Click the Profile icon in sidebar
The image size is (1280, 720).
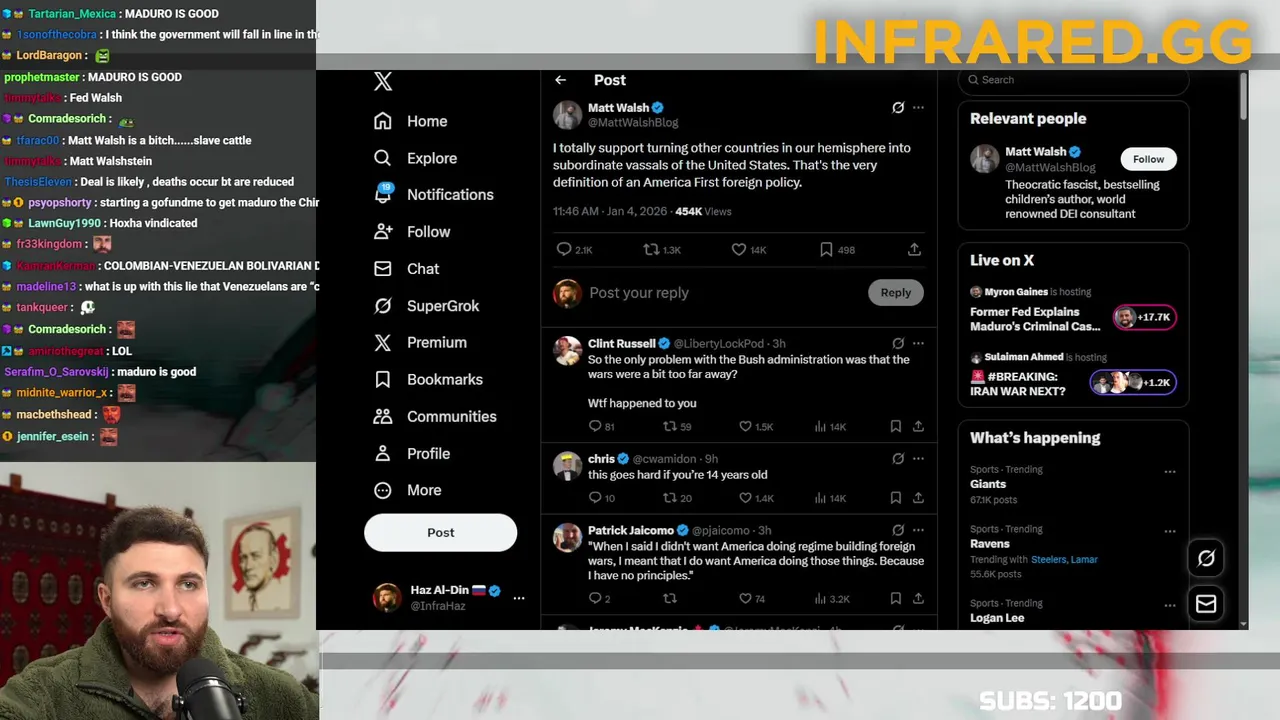pos(382,453)
